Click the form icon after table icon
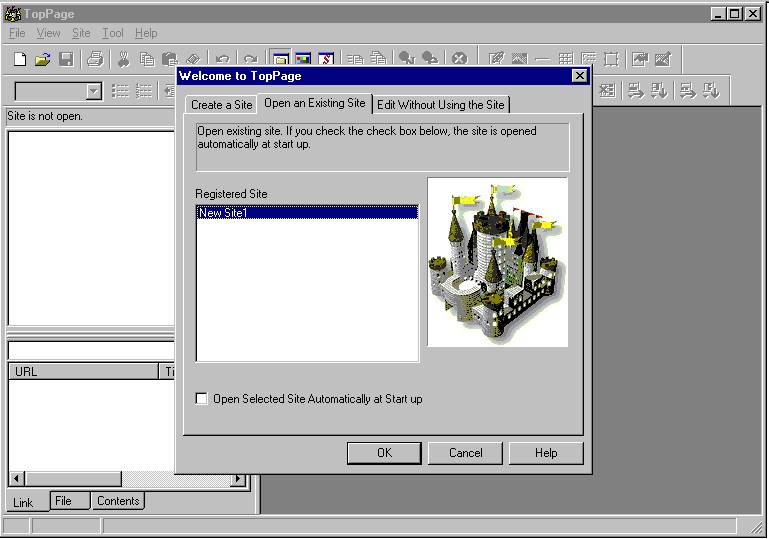The height and width of the screenshot is (539, 769). coord(588,59)
